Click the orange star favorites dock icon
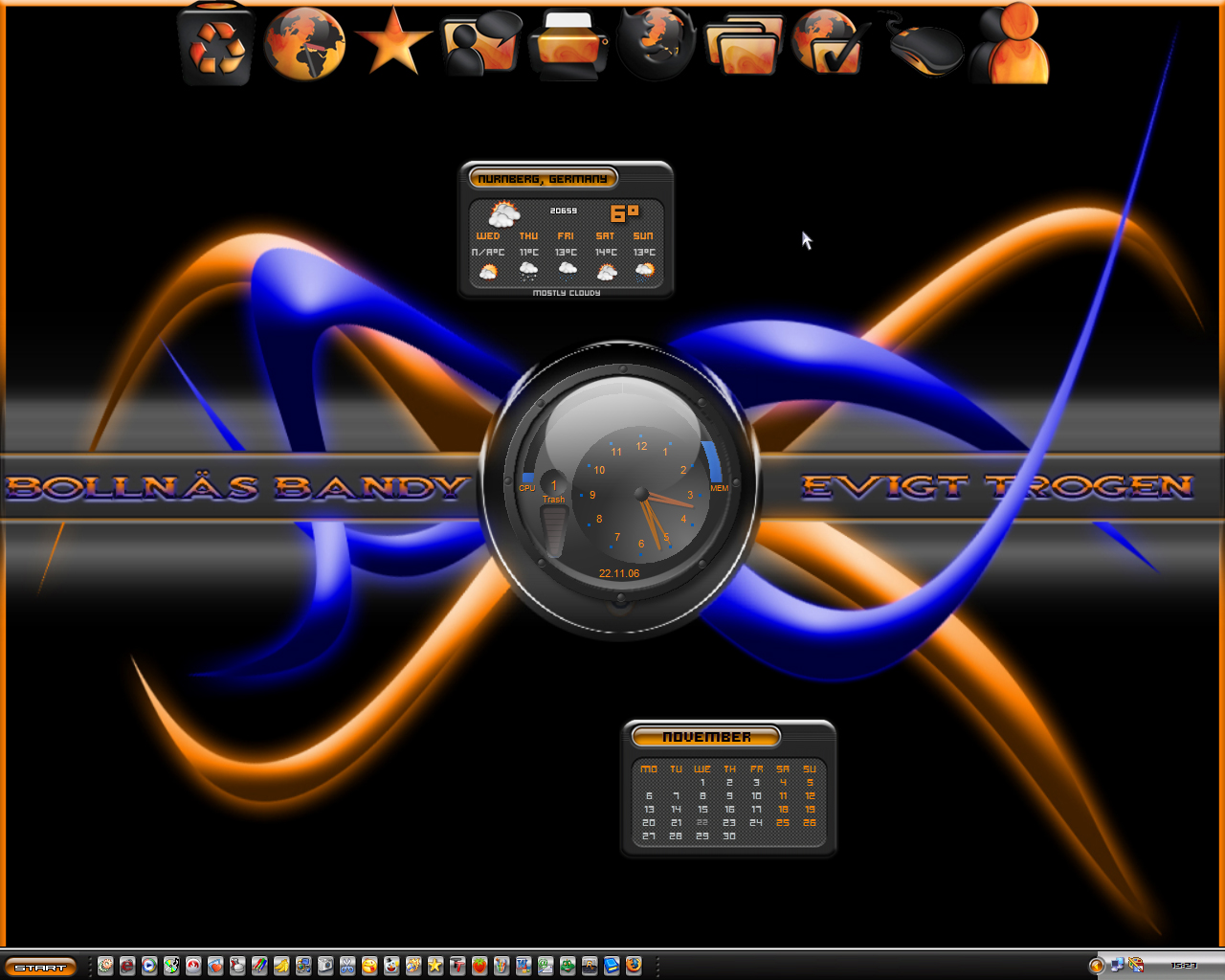1225x980 pixels. pos(392,43)
